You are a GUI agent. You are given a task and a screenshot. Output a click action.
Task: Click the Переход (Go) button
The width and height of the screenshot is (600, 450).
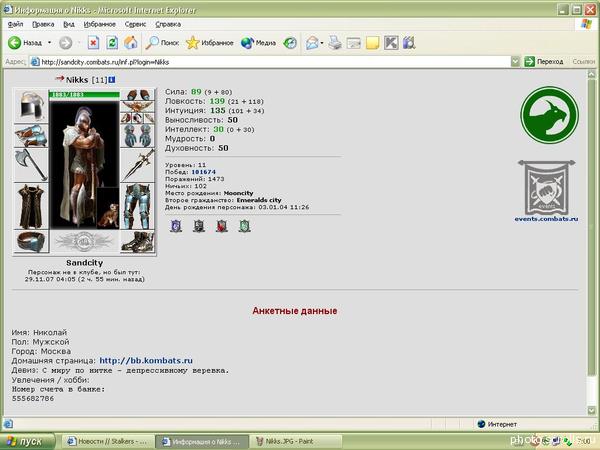click(544, 62)
